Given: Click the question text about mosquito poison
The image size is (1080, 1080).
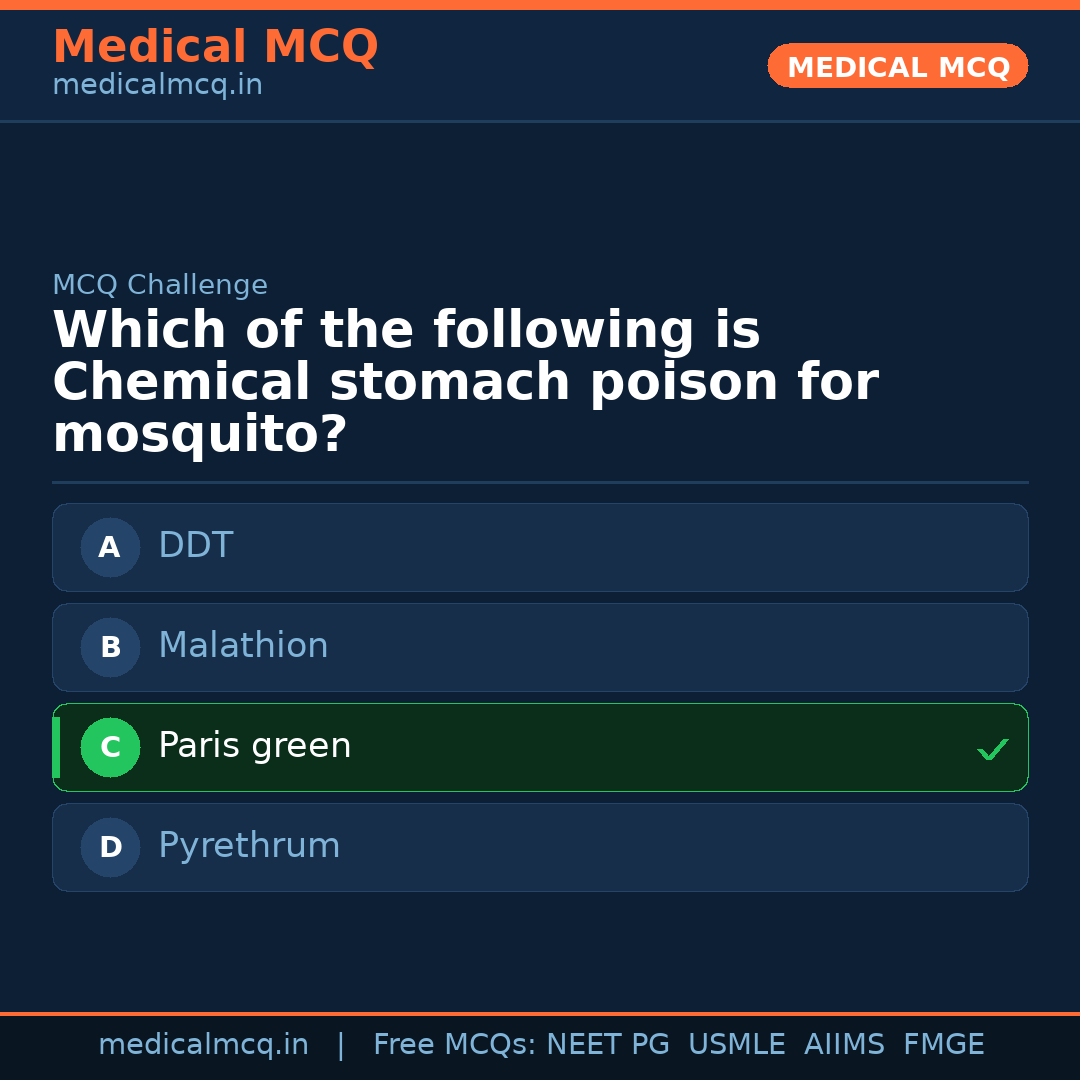Looking at the screenshot, I should point(465,380).
